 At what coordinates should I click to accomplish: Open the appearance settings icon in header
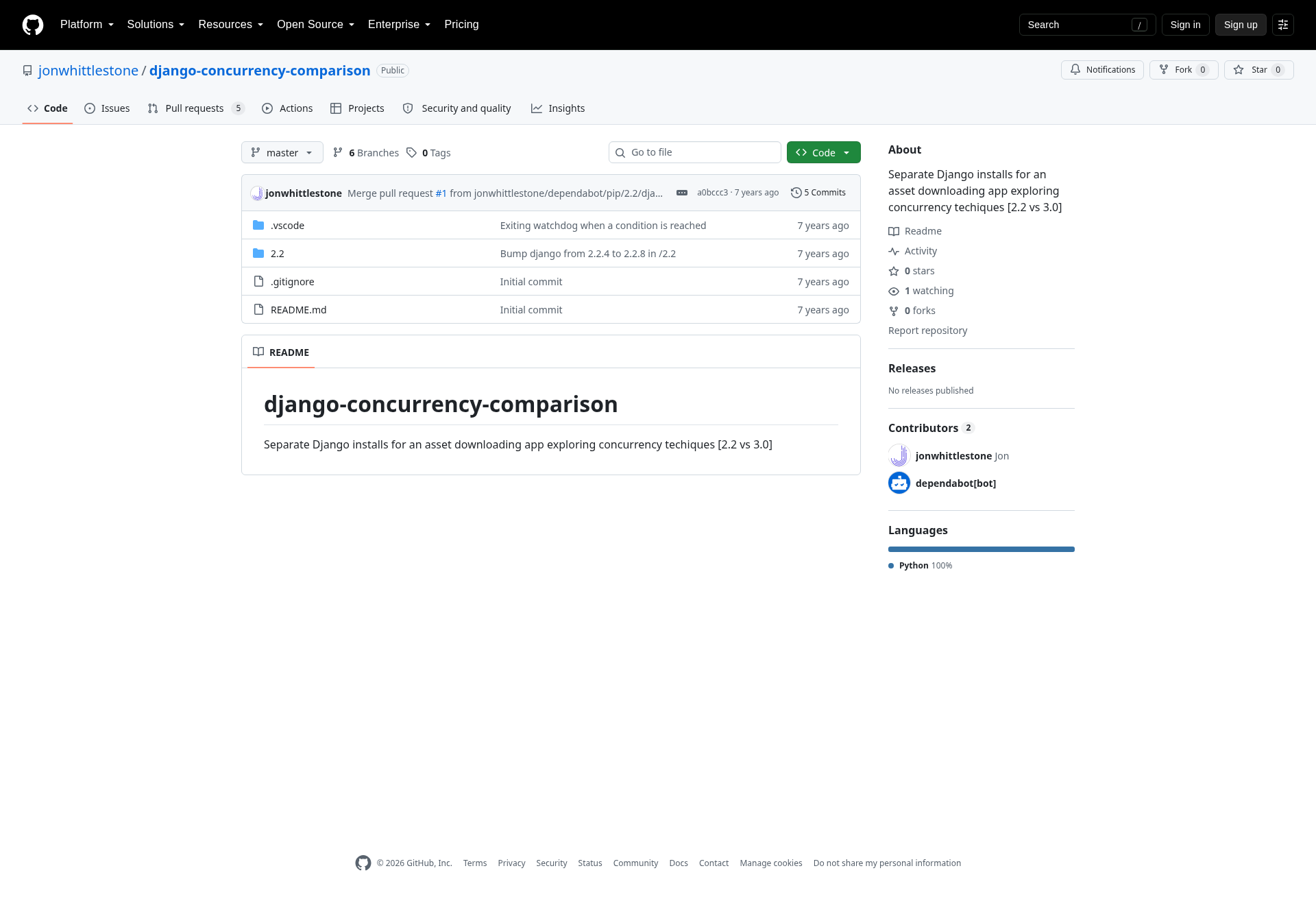point(1283,25)
